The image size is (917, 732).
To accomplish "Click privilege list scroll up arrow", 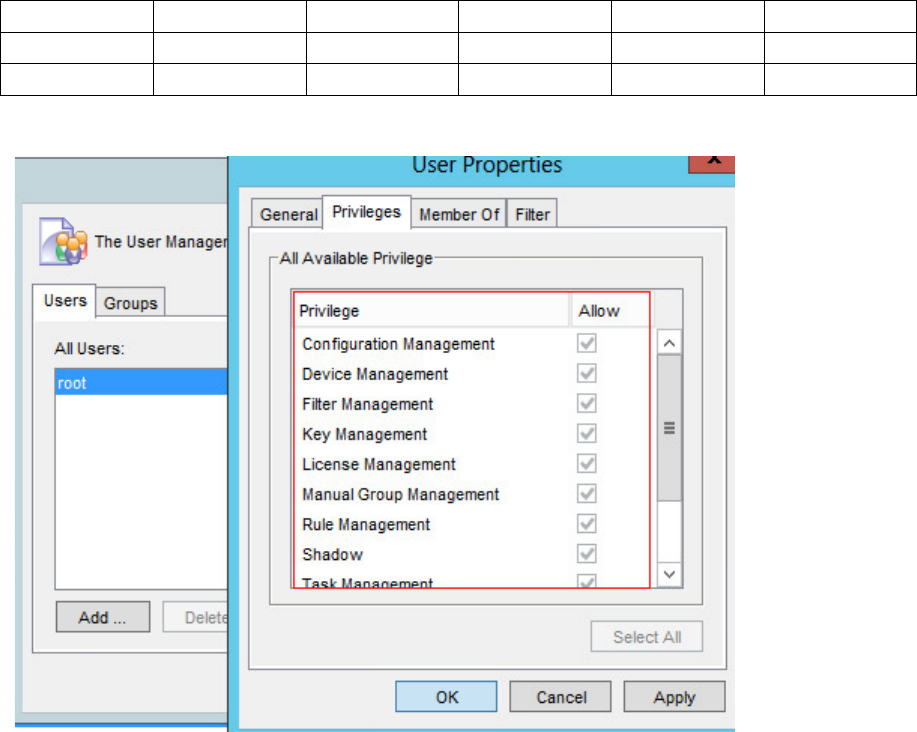I will click(x=670, y=343).
